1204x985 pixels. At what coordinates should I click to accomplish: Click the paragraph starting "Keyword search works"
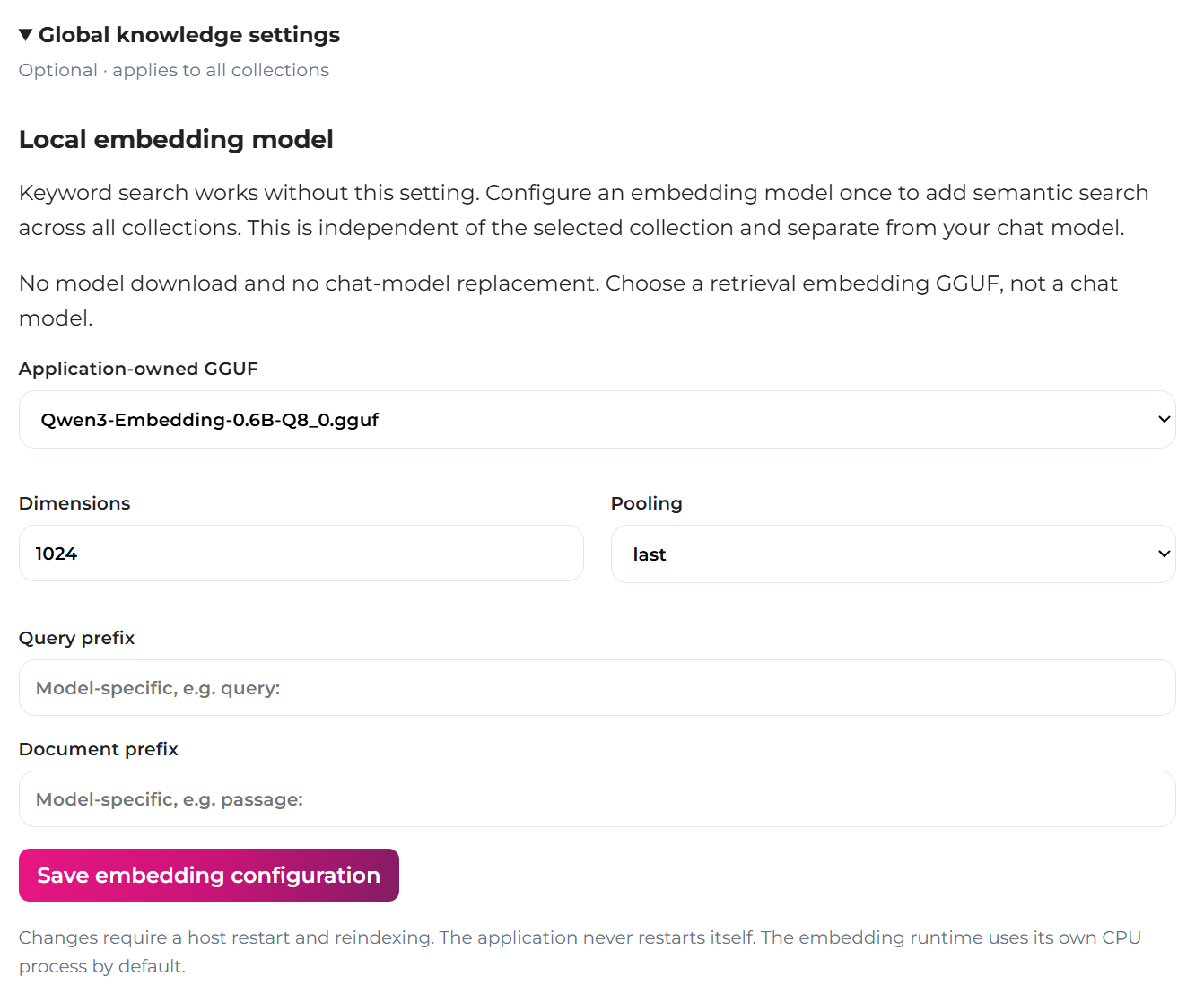pyautogui.click(x=584, y=210)
